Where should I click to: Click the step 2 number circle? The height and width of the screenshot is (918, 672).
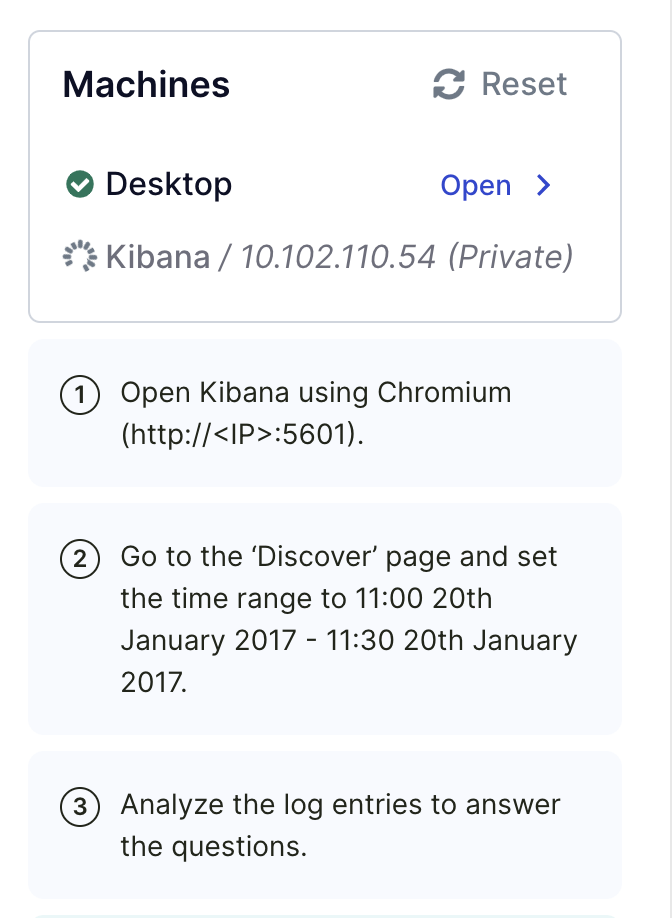coord(80,559)
